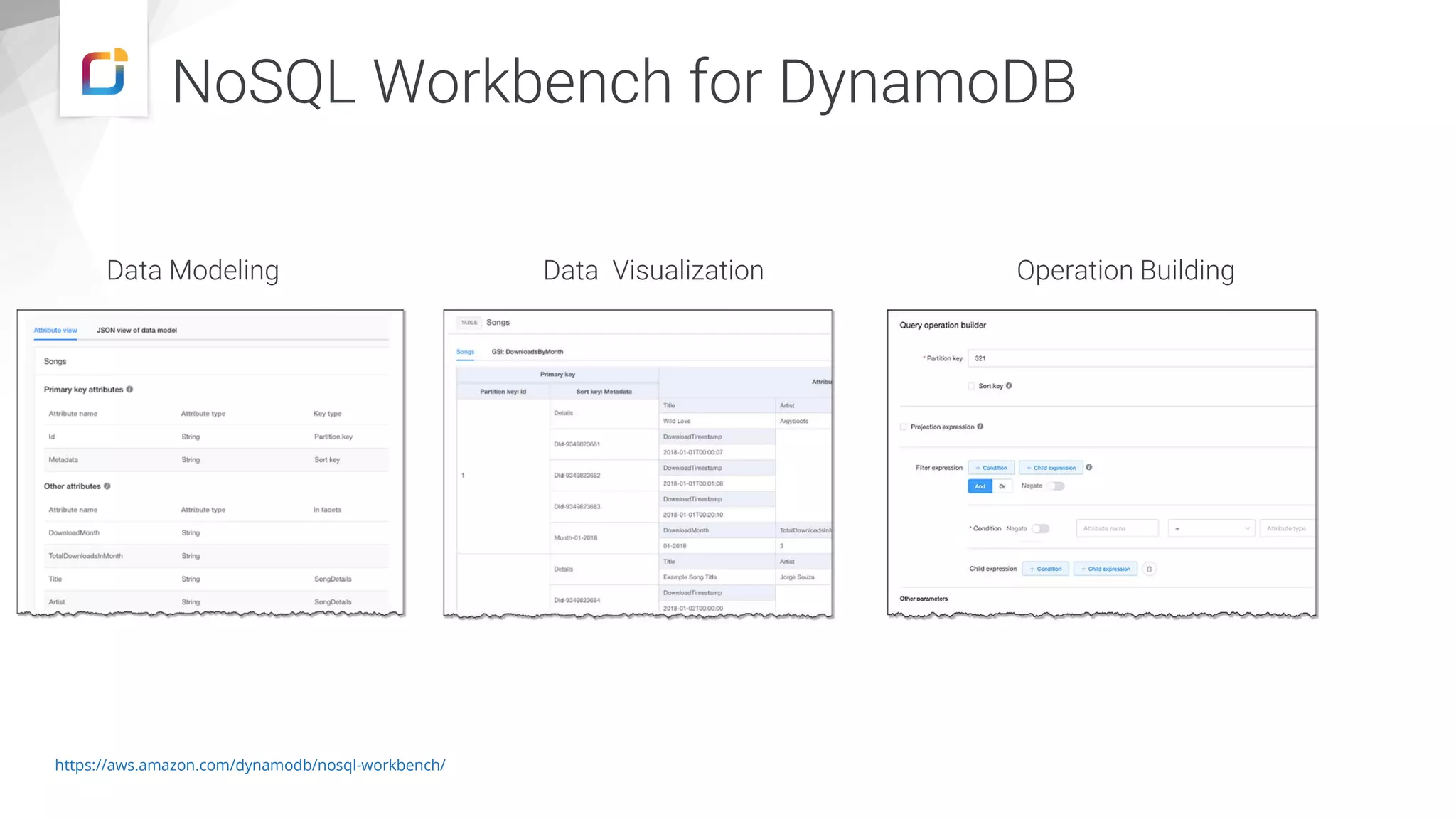Toggle Negate switch for Filter expression

click(1057, 486)
